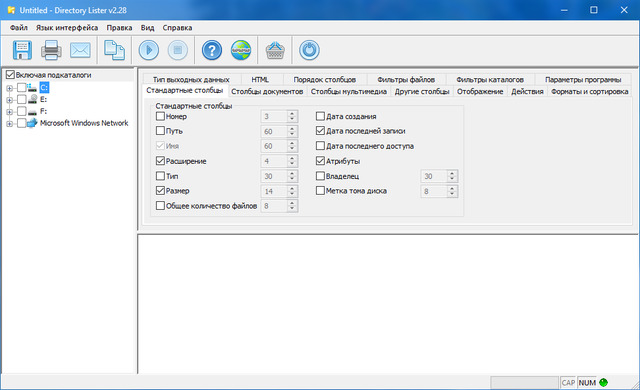640x390 pixels.
Task: Enable the Путь column checkbox
Action: click(x=160, y=131)
